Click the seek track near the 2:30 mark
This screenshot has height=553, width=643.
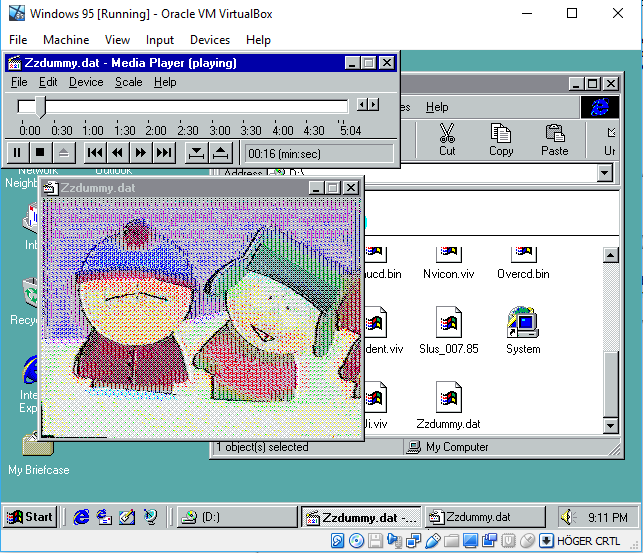(188, 107)
